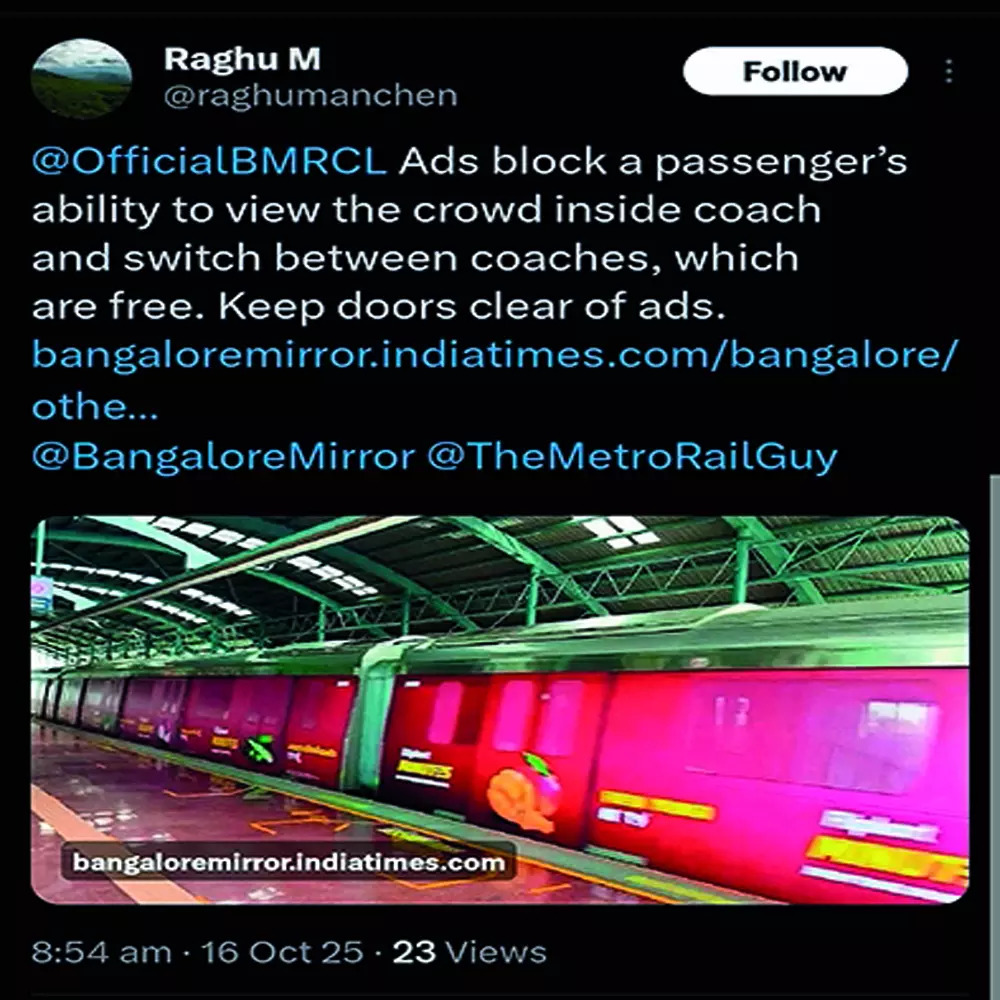Click the 8:54 am timestamp
The image size is (1000, 1000).
[x=101, y=952]
